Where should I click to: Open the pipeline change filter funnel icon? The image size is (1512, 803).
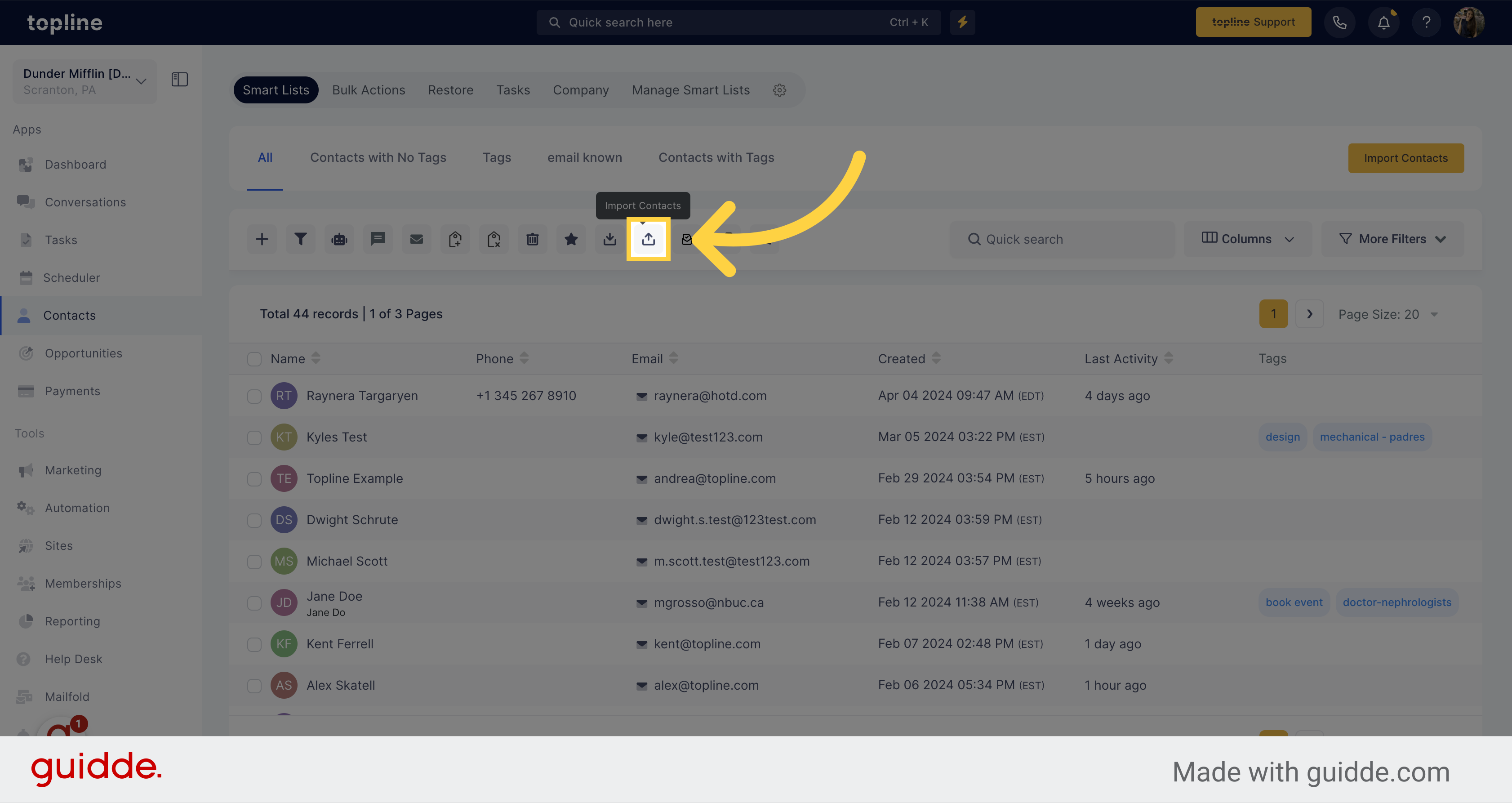click(301, 239)
